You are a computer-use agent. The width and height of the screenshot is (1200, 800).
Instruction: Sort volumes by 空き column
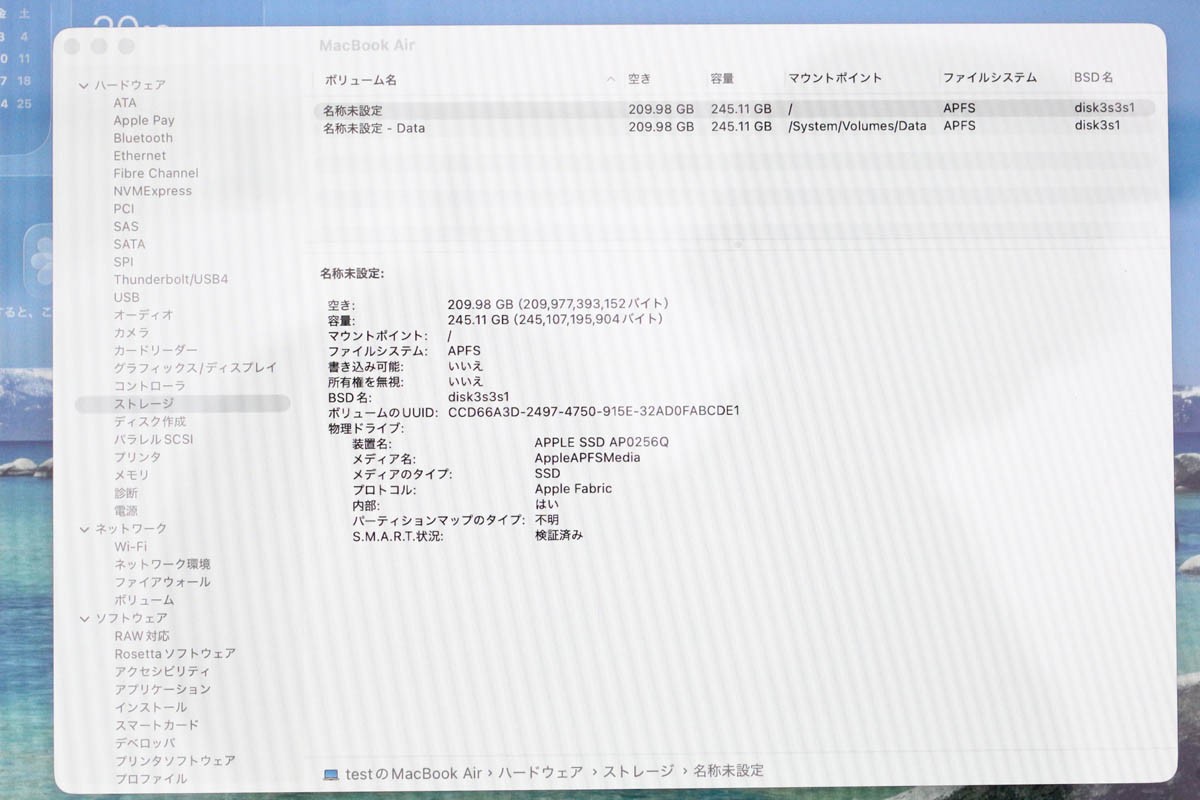(x=640, y=78)
